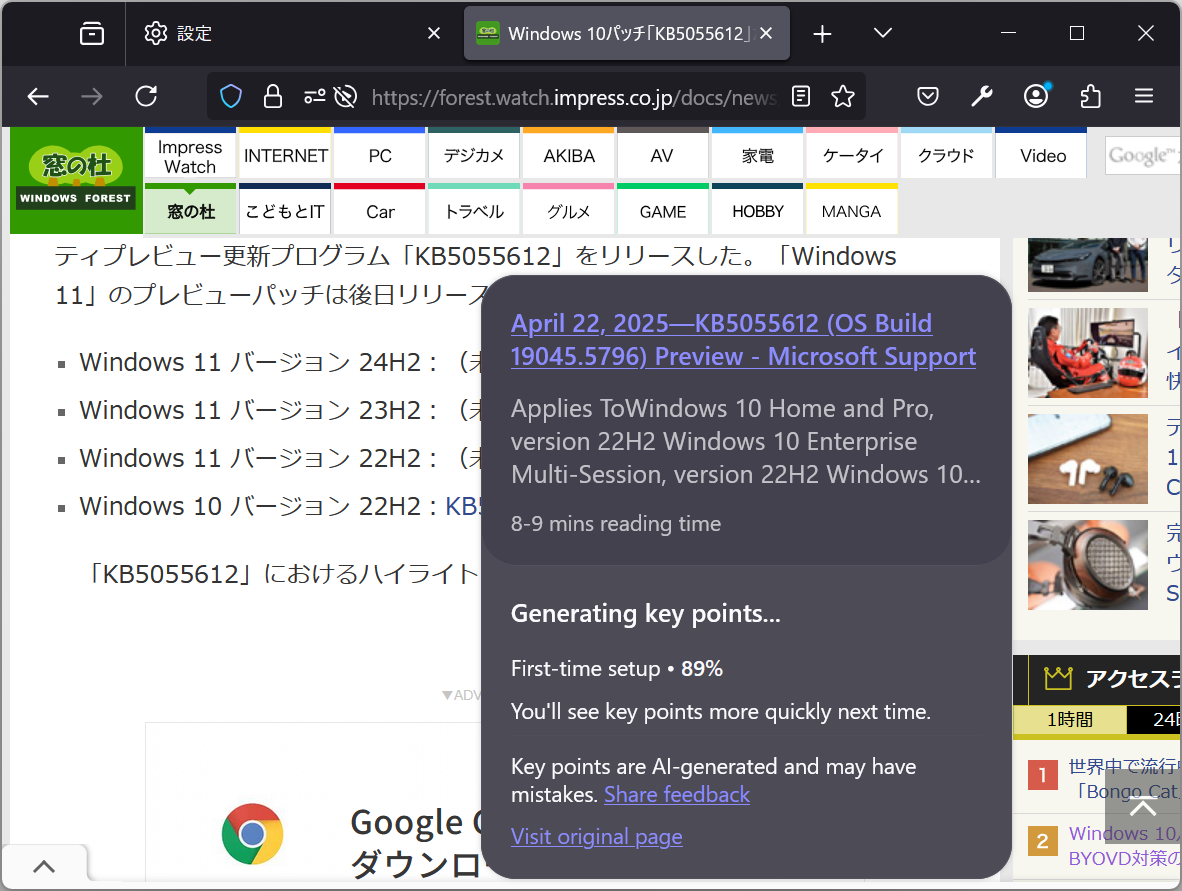Open the Firefox account profile icon
This screenshot has width=1182, height=891.
[1035, 96]
